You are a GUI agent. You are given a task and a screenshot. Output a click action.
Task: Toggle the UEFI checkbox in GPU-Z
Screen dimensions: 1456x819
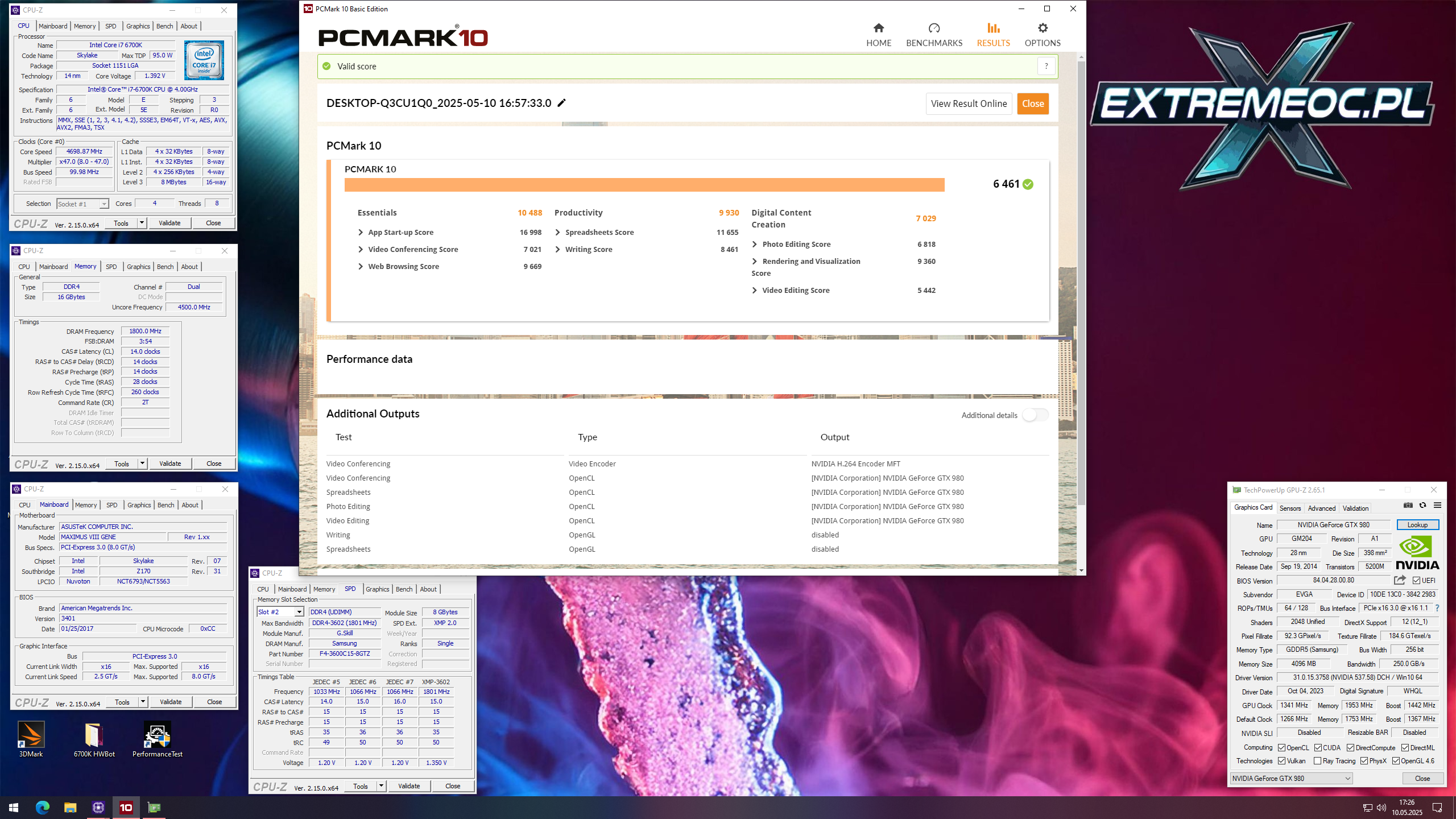click(x=1416, y=581)
